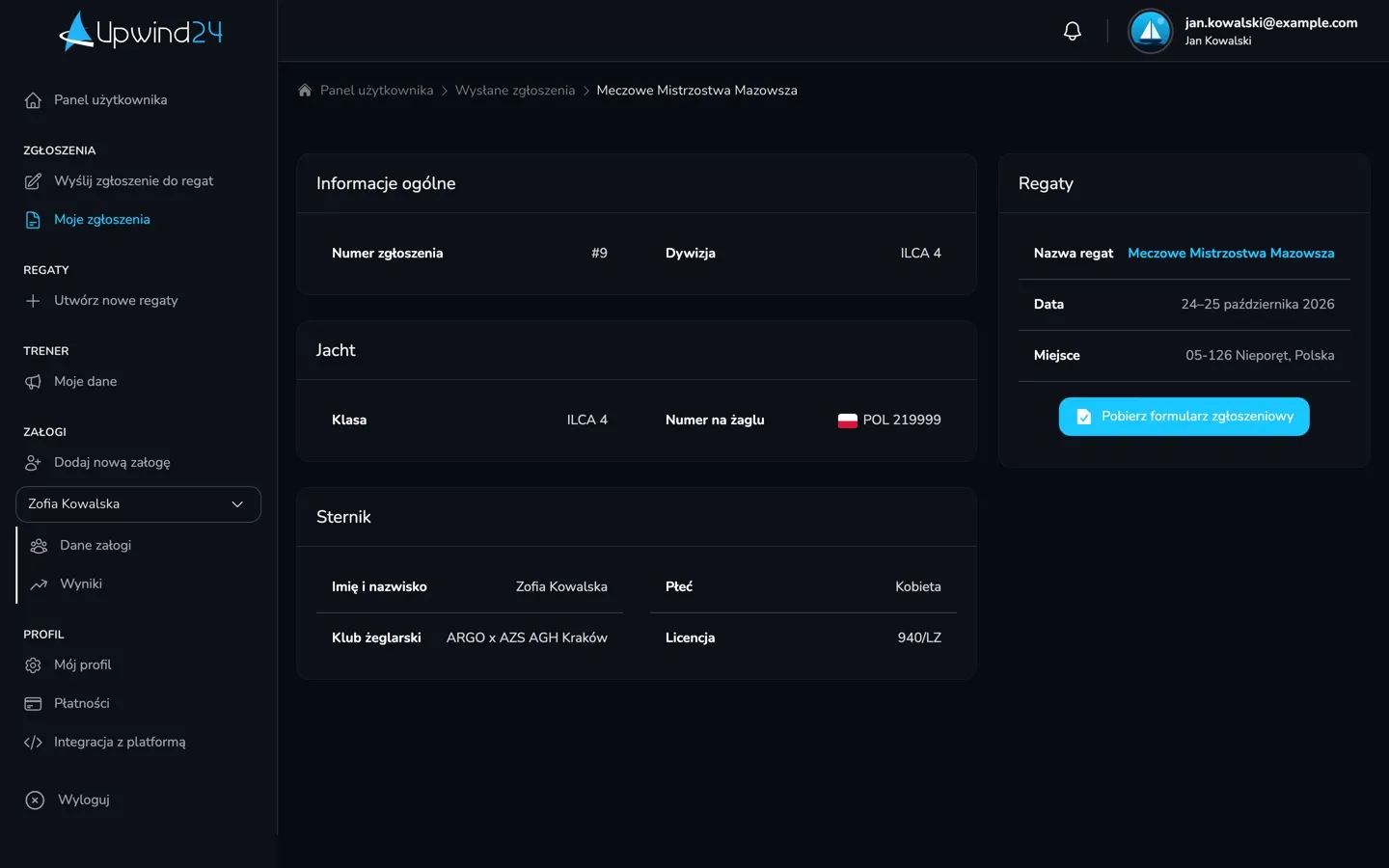This screenshot has height=868, width=1389.
Task: Click the chevron arrow in crew selector
Action: pos(237,504)
